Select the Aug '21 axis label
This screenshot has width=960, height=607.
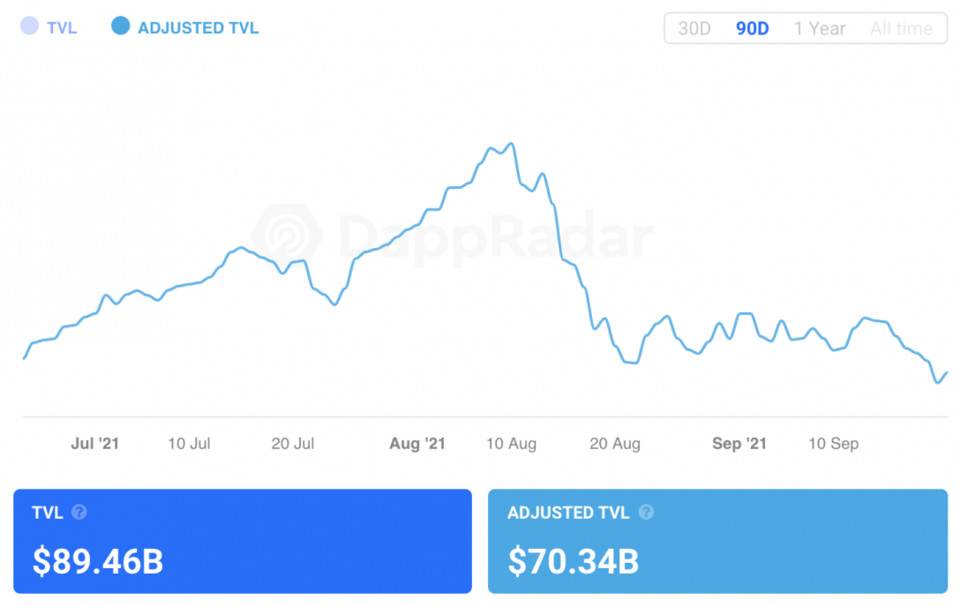coord(417,443)
